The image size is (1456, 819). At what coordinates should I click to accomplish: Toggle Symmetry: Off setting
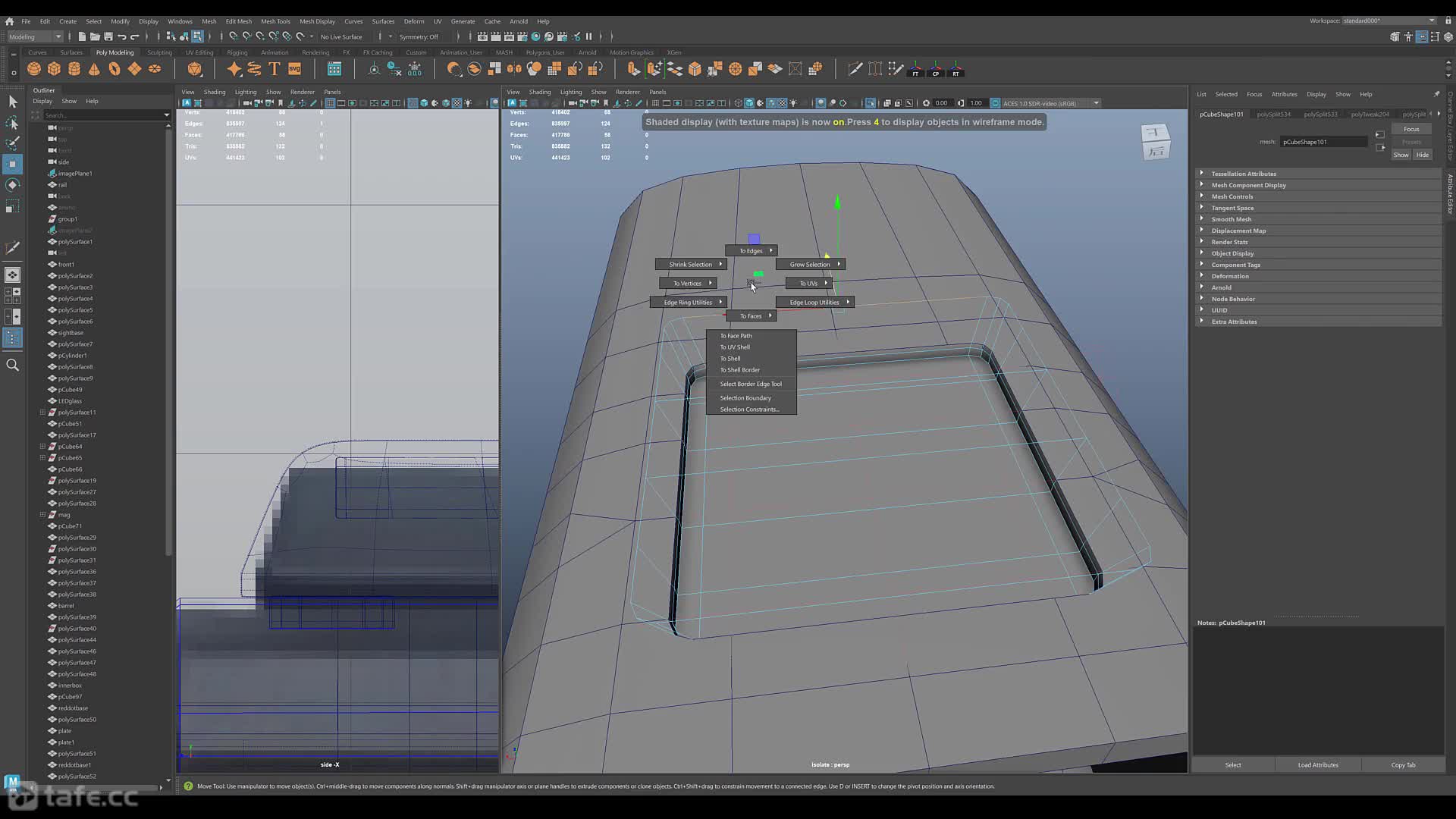pos(419,36)
